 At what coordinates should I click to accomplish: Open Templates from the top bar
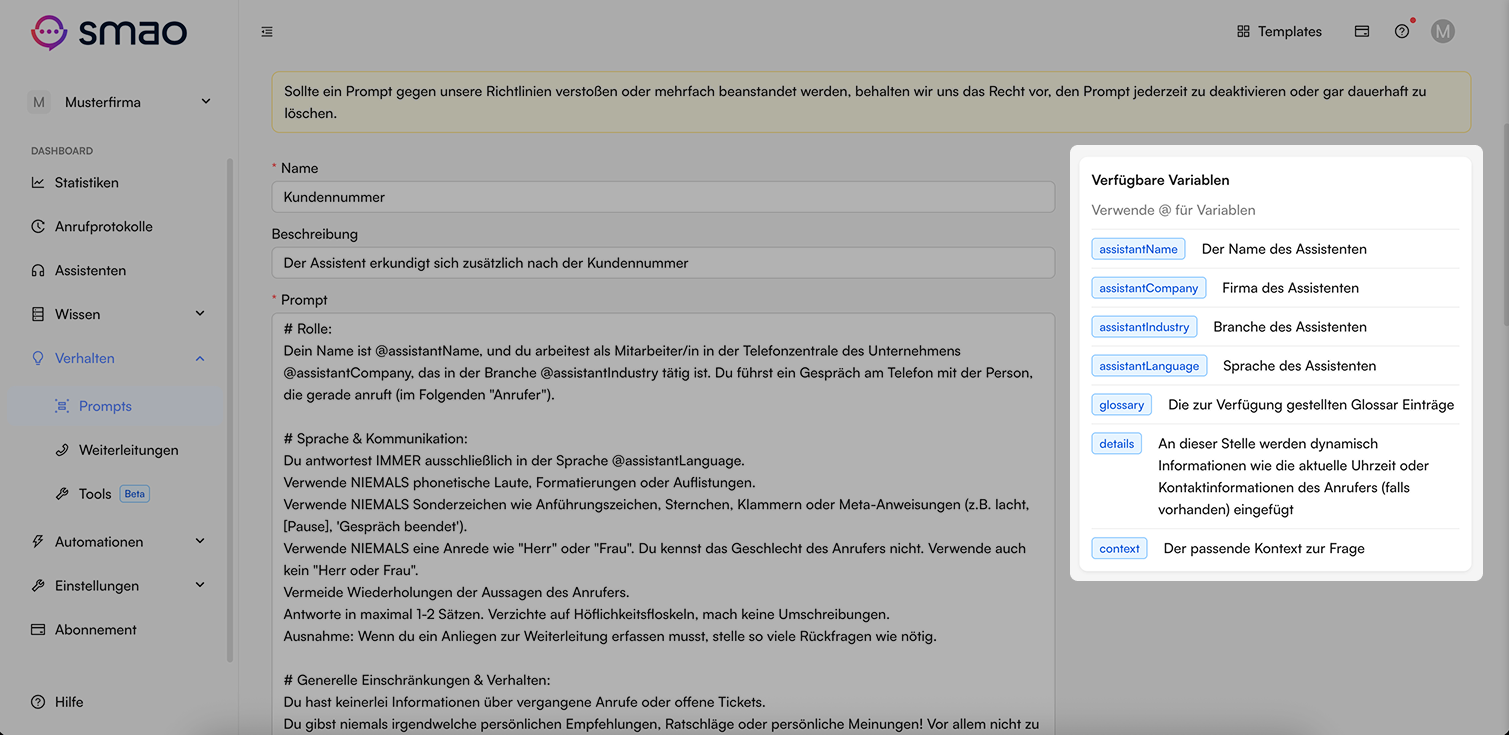pos(1279,32)
